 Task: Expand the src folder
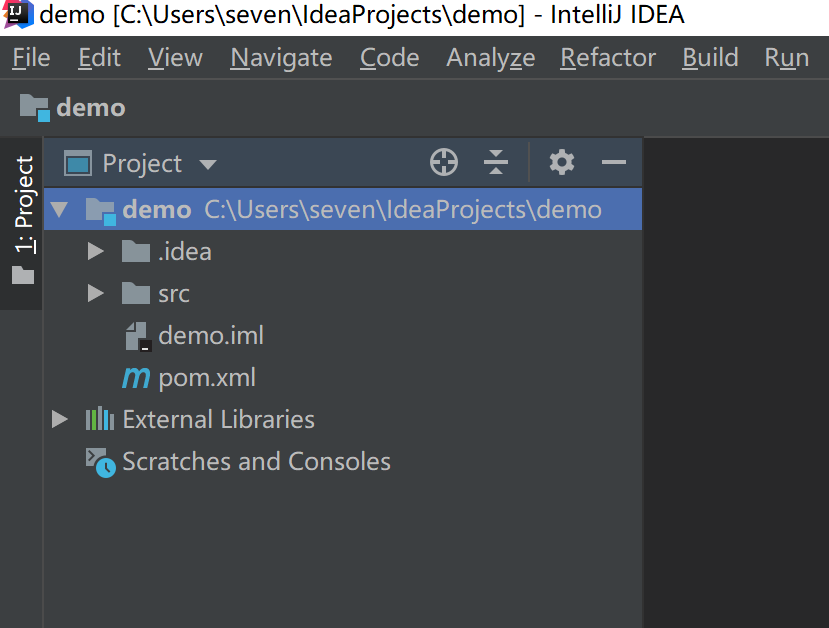click(x=95, y=293)
